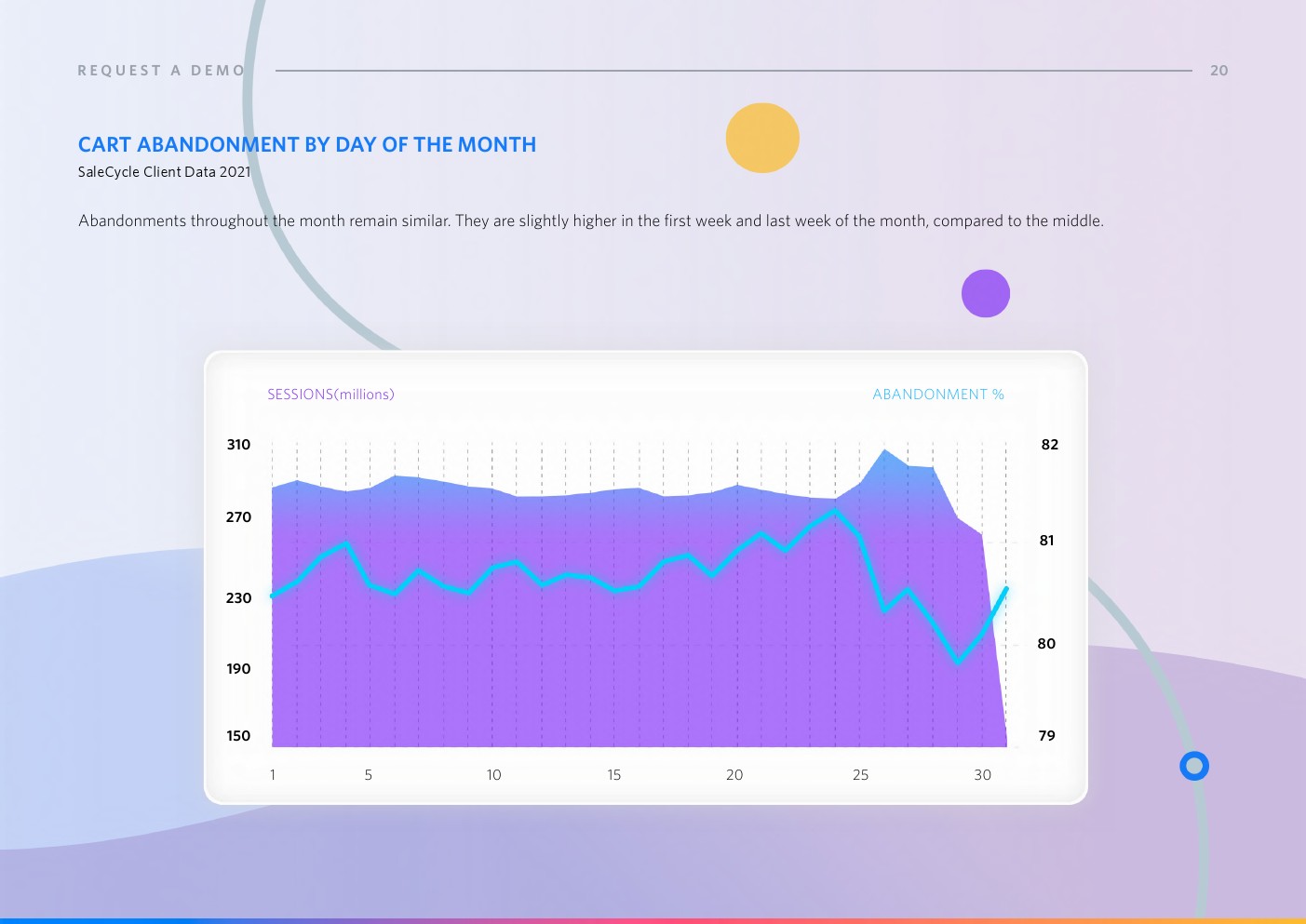This screenshot has width=1306, height=924.
Task: Click the 310 sessions axis value
Action: pyautogui.click(x=238, y=445)
